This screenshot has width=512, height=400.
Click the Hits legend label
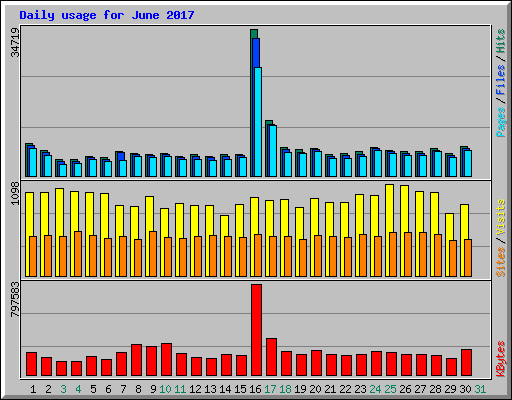(x=501, y=41)
